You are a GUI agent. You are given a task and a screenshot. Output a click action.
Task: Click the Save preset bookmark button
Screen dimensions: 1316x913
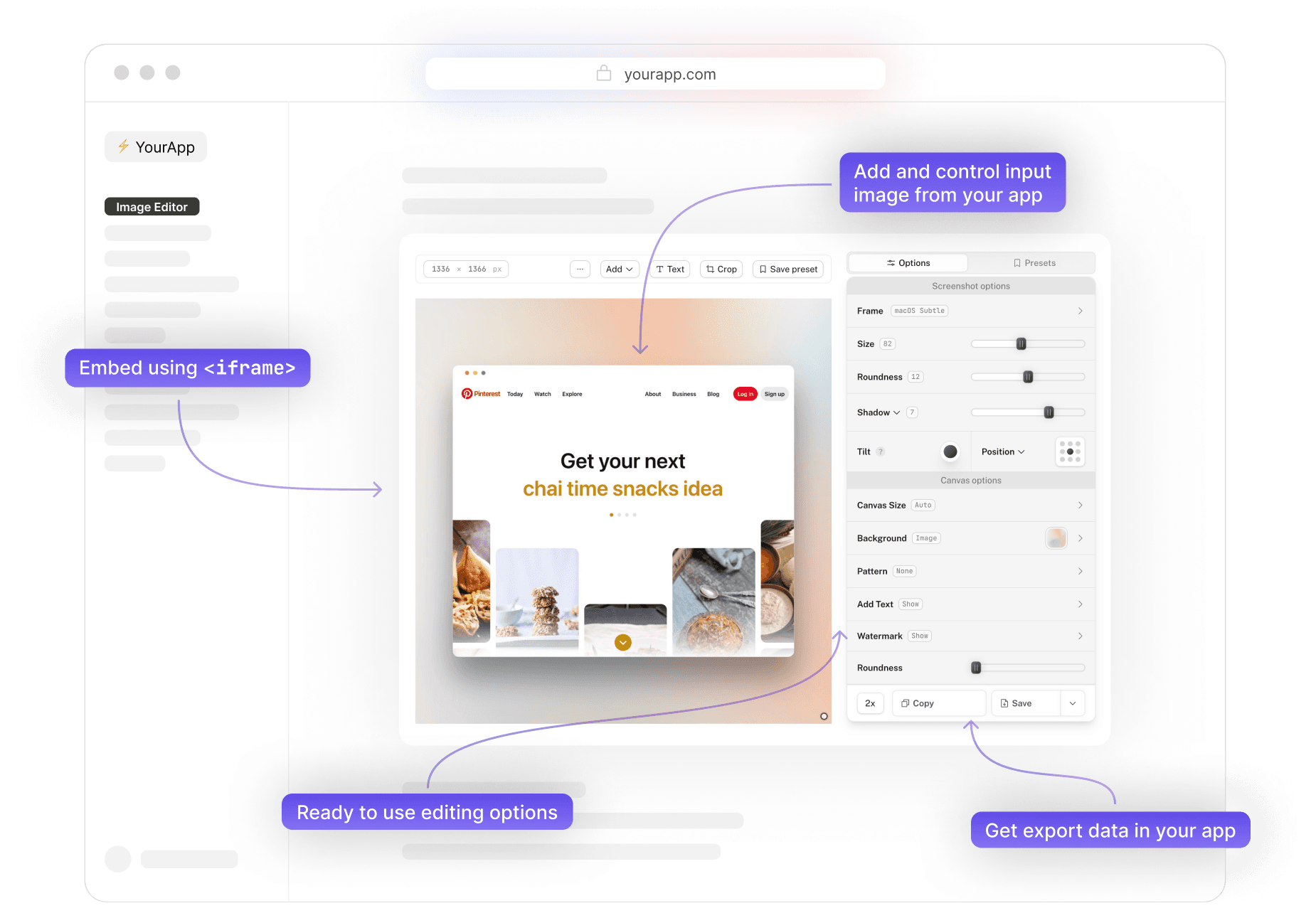(788, 269)
